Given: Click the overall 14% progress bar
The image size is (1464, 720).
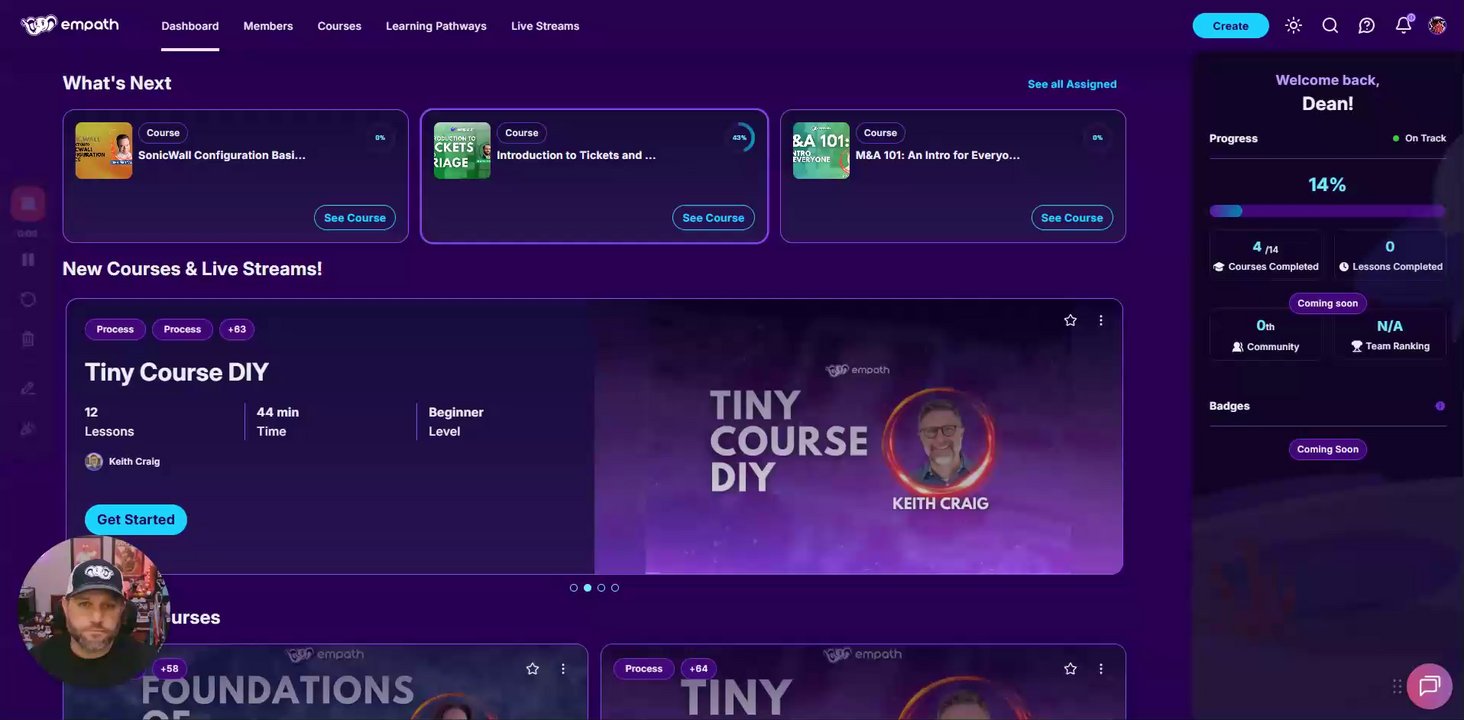Looking at the screenshot, I should 1327,211.
